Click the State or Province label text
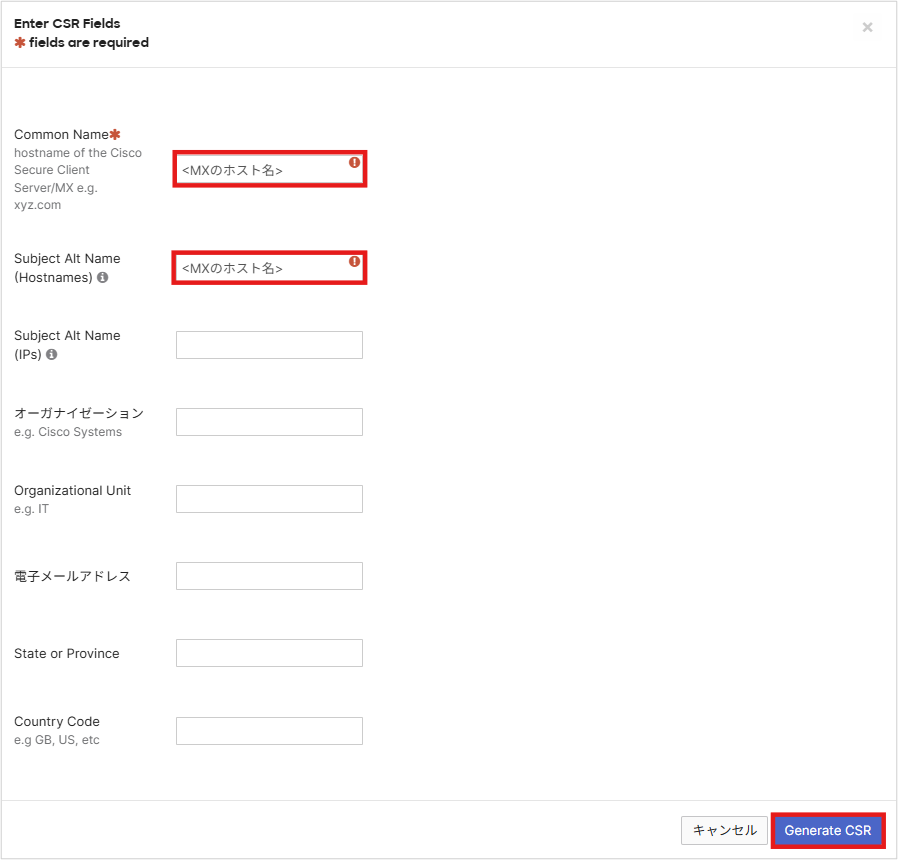898x860 pixels. pos(66,653)
